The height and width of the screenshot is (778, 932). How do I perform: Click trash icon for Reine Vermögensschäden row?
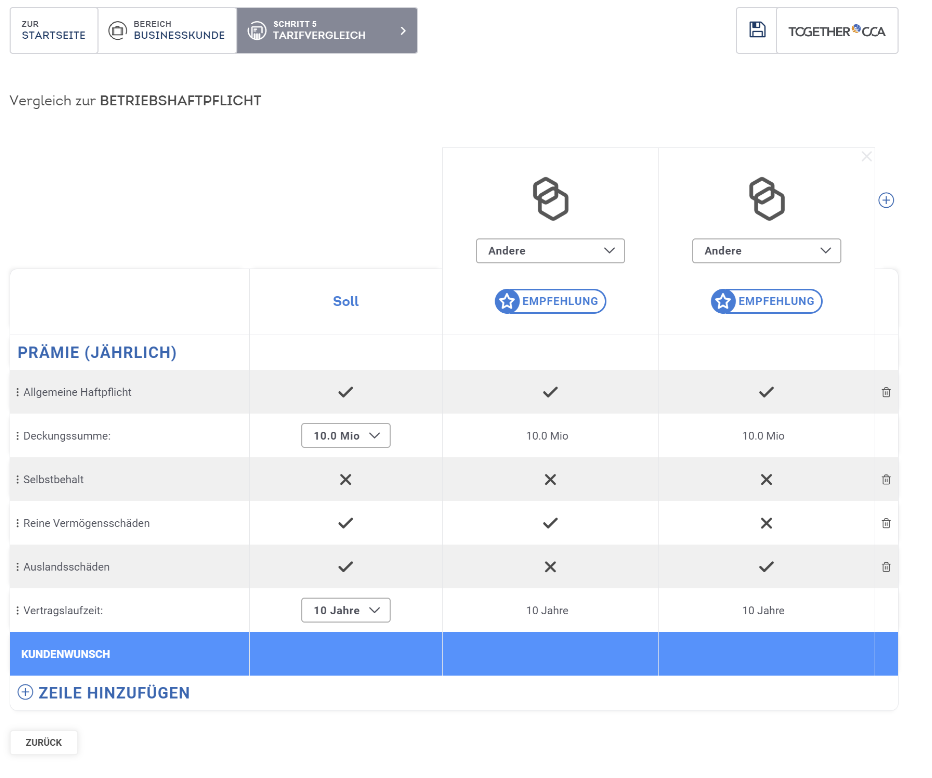pos(886,523)
